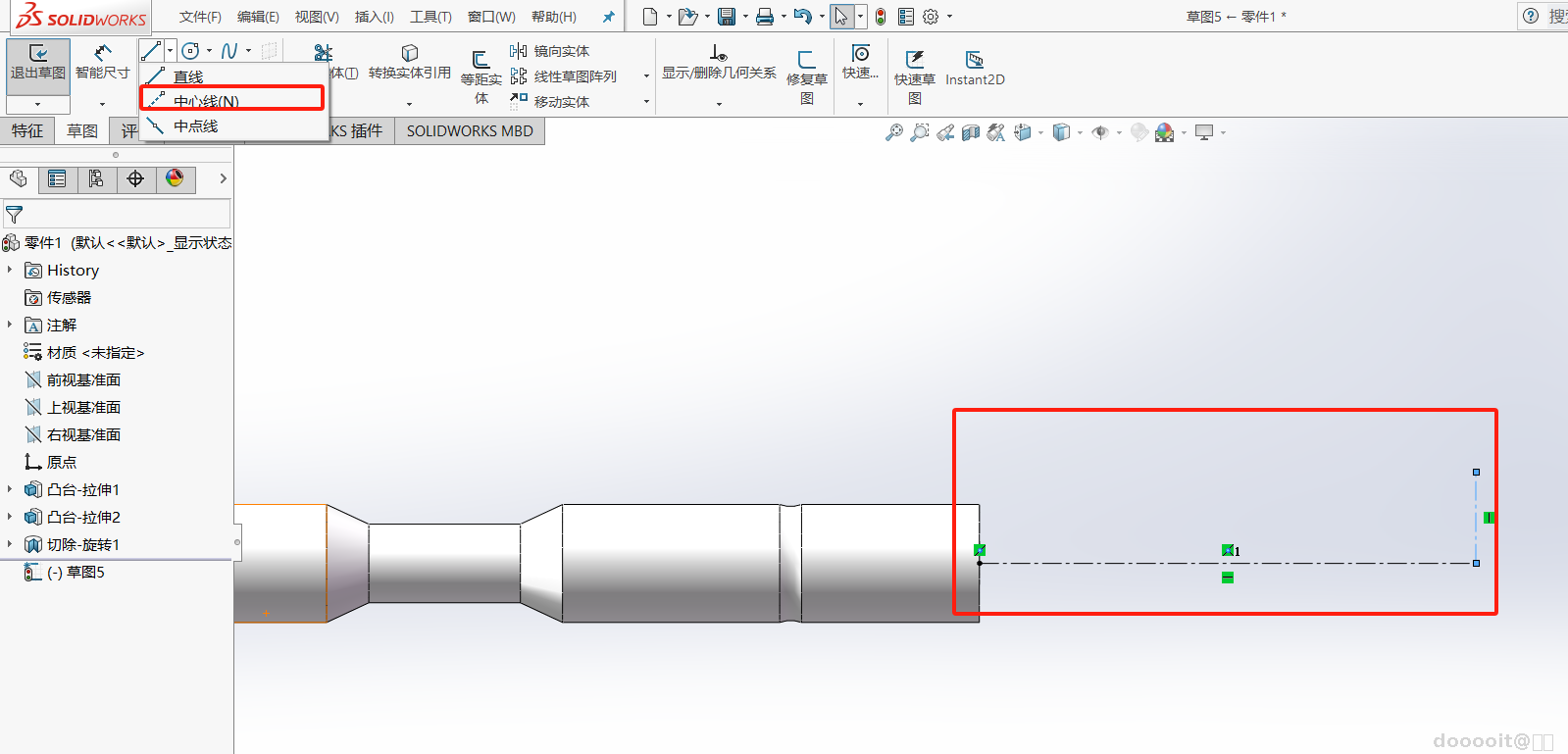Select the Circle sketch tool
The width and height of the screenshot is (1568, 754).
(x=191, y=51)
